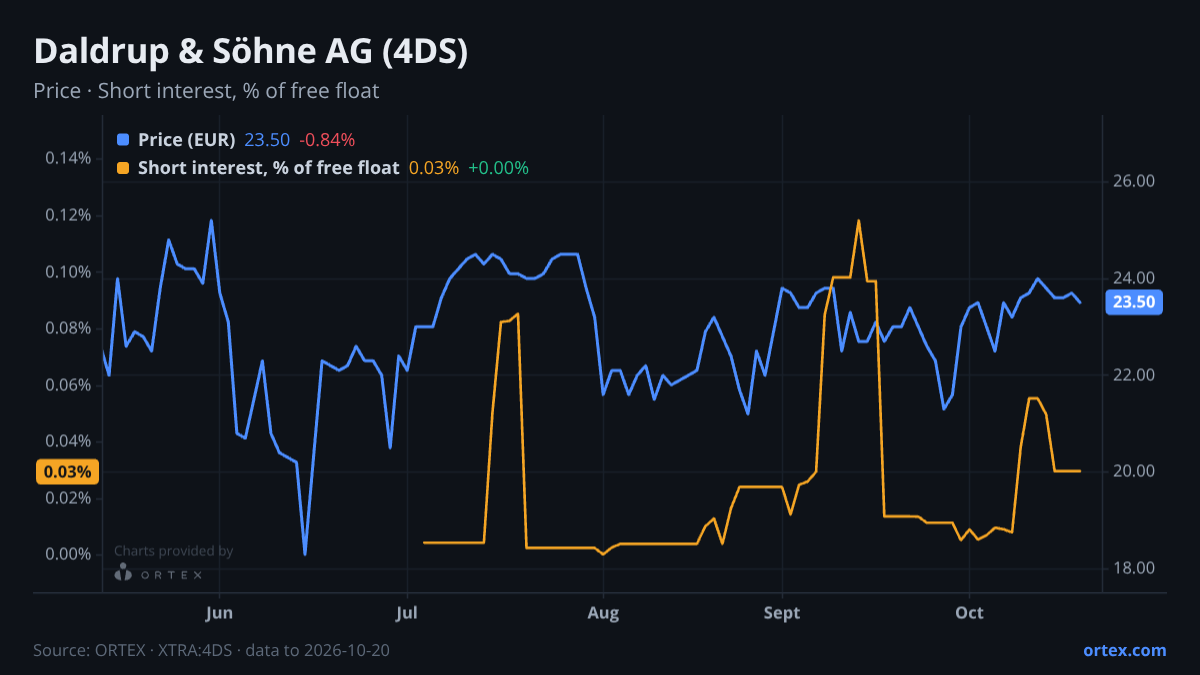Click the 18.00 right axis label
Image resolution: width=1200 pixels, height=675 pixels.
(1134, 568)
